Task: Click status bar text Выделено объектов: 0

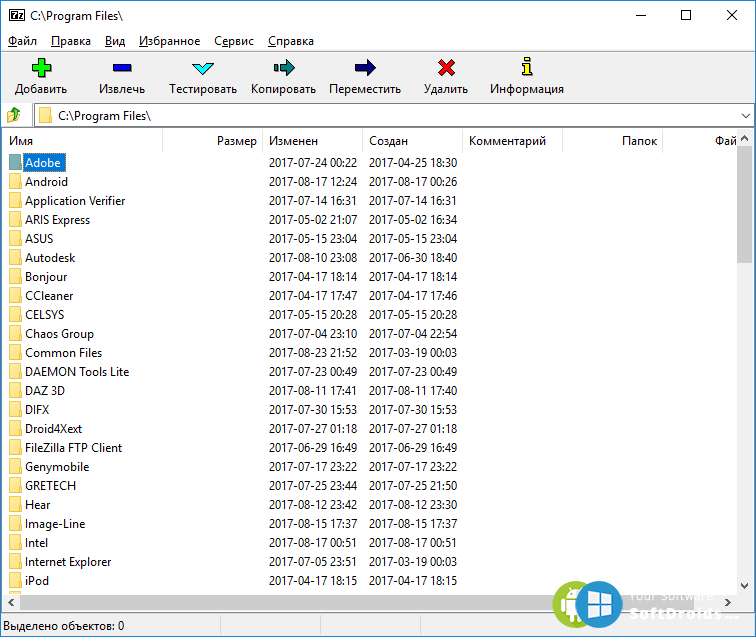Action: [64, 626]
